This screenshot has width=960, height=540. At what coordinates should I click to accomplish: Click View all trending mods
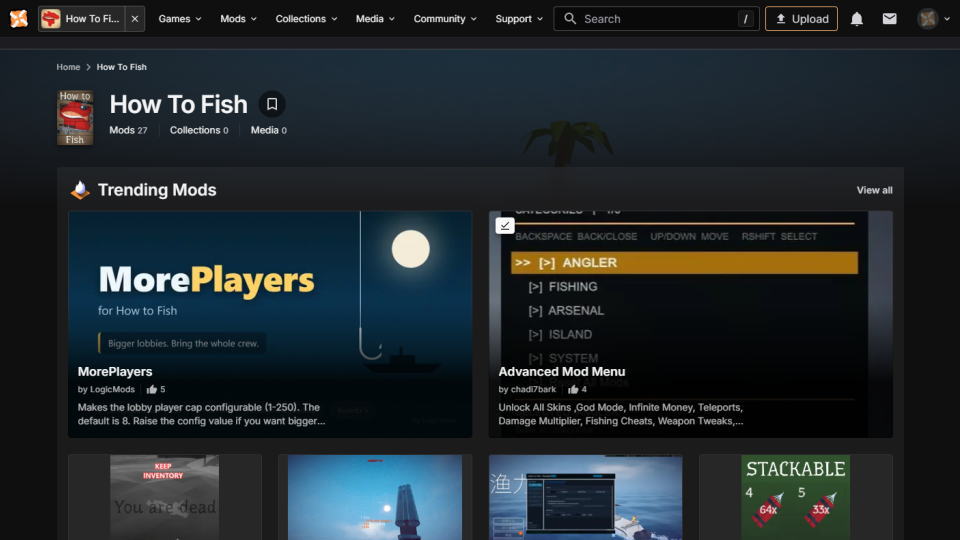pyautogui.click(x=874, y=190)
